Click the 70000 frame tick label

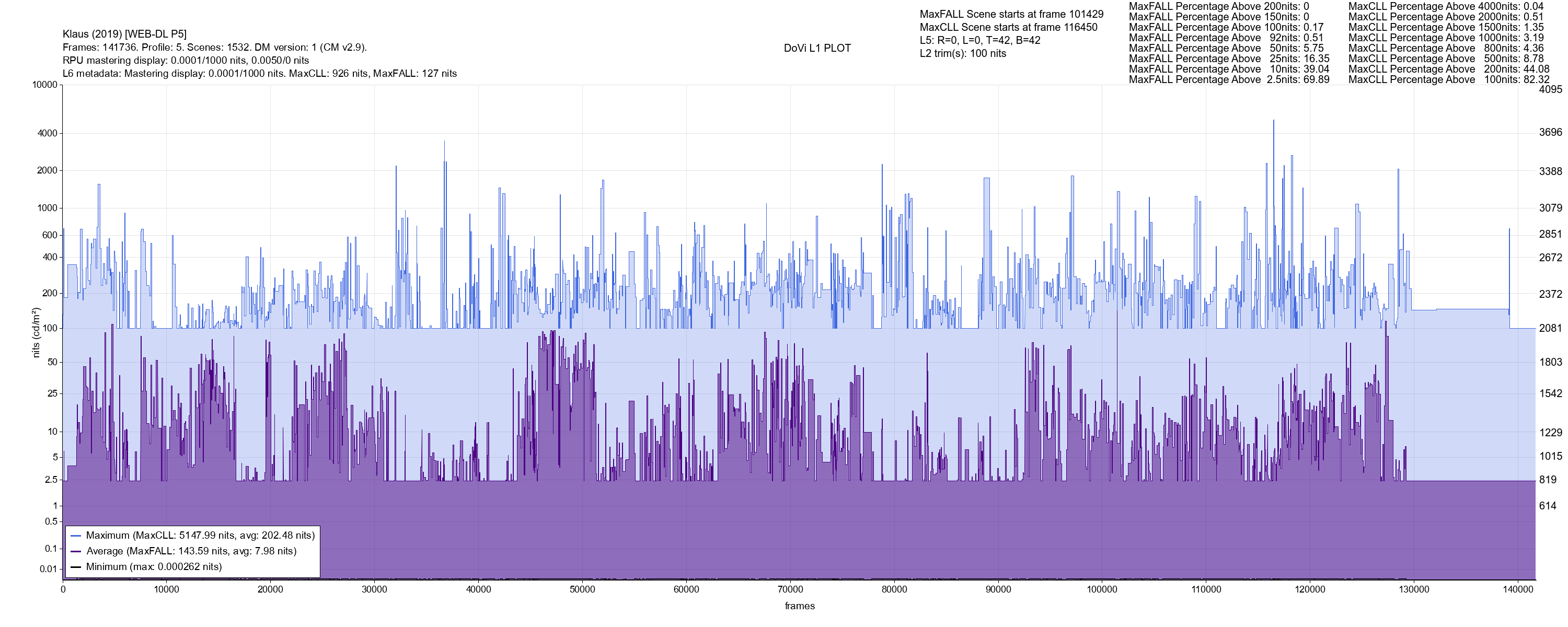coord(790,589)
